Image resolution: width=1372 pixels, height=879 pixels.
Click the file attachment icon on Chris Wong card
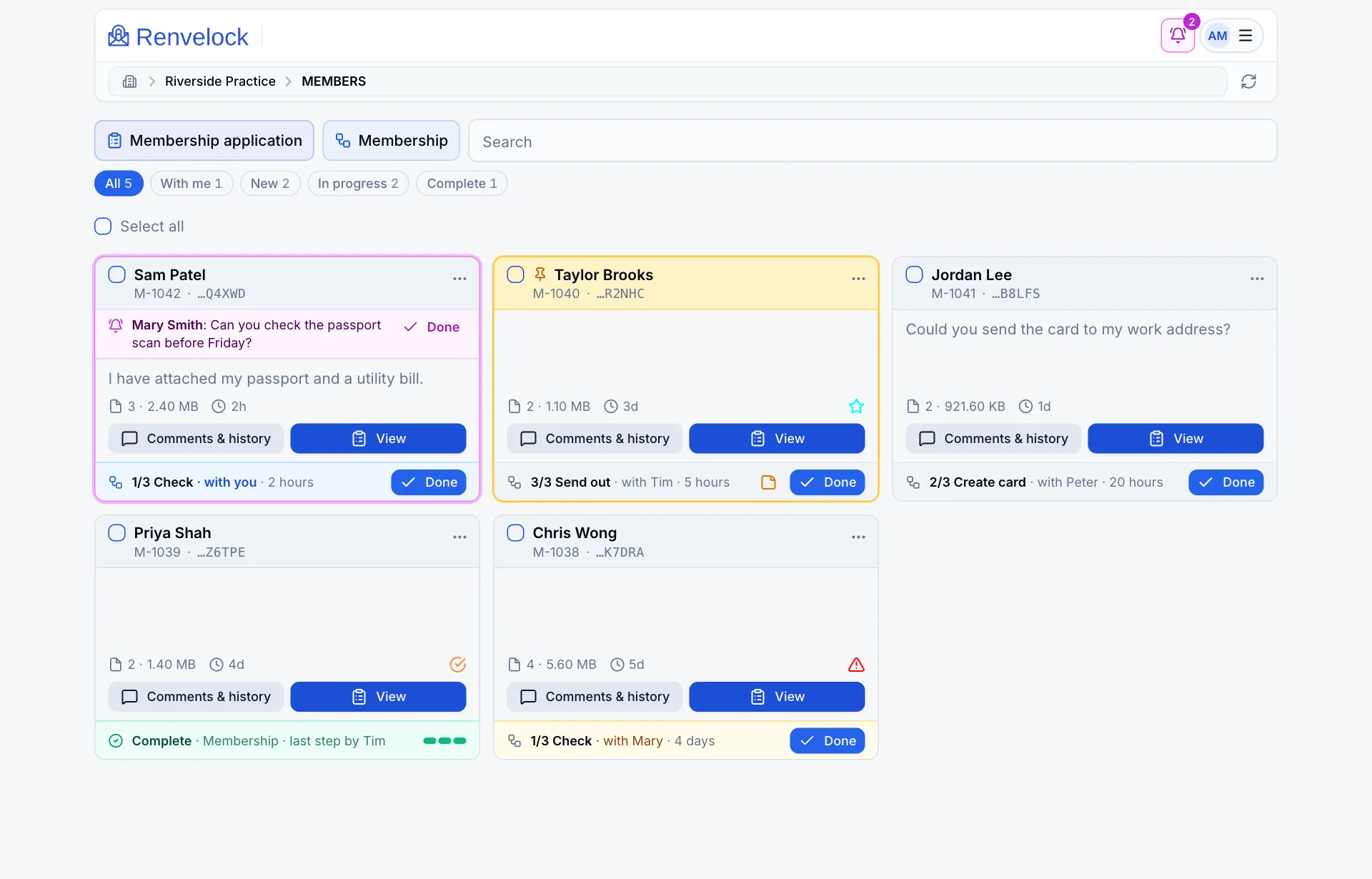[514, 665]
